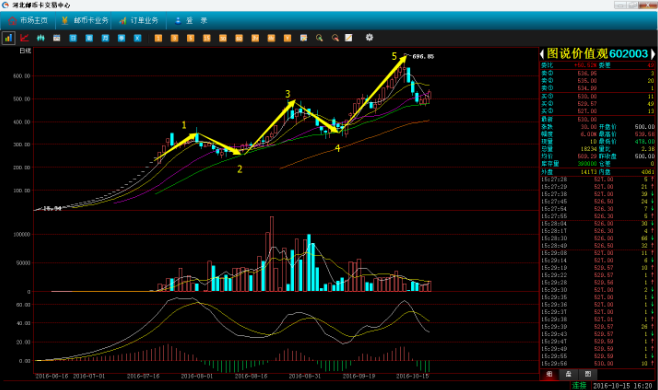This screenshot has width=658, height=390.
Task: Click the 登录 login button
Action: click(191, 21)
